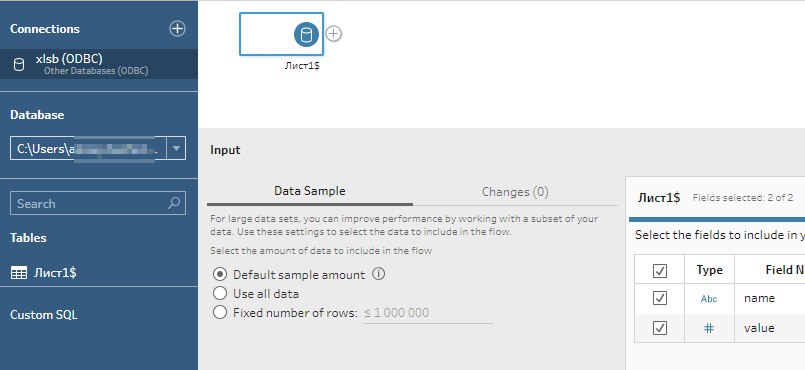Uncheck the value field checkbox
The image size is (805, 370).
(x=660, y=328)
